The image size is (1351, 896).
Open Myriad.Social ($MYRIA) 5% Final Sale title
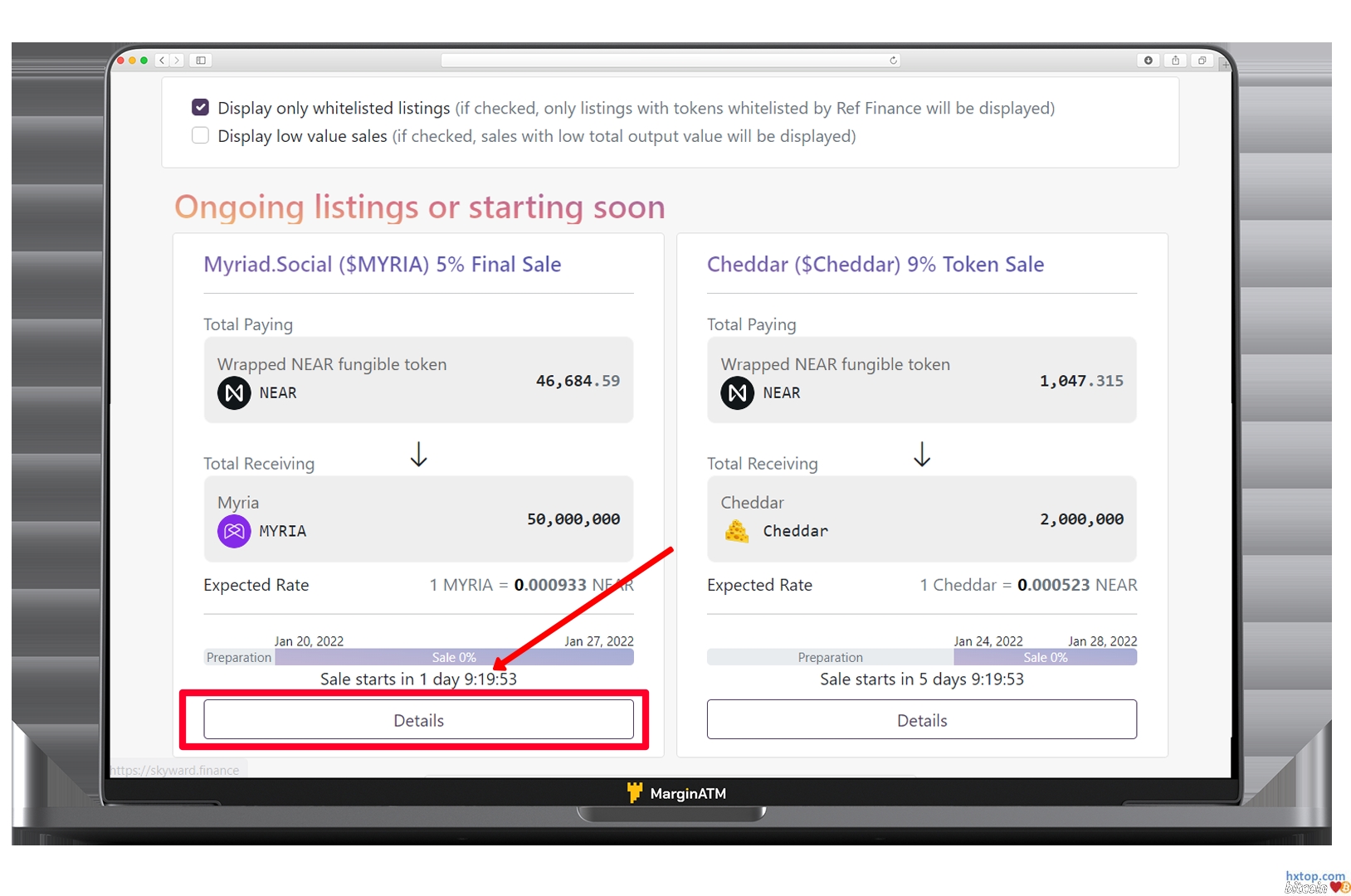pos(383,265)
